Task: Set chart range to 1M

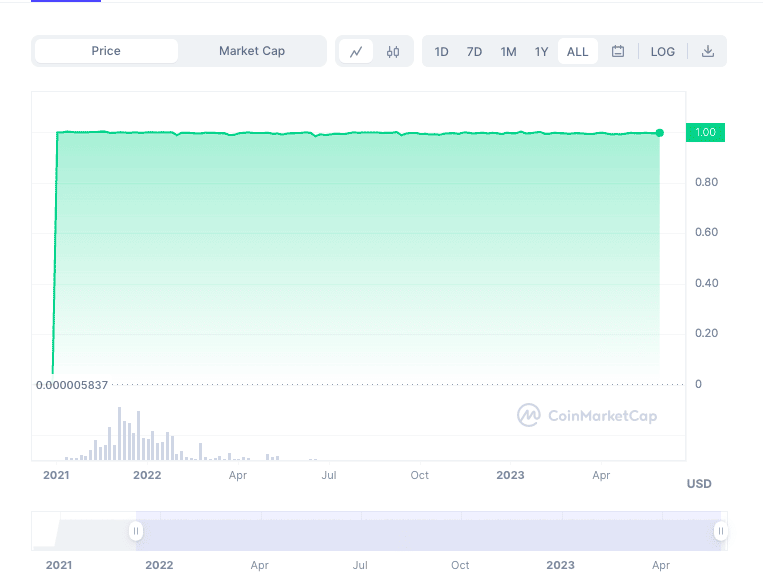Action: [508, 52]
